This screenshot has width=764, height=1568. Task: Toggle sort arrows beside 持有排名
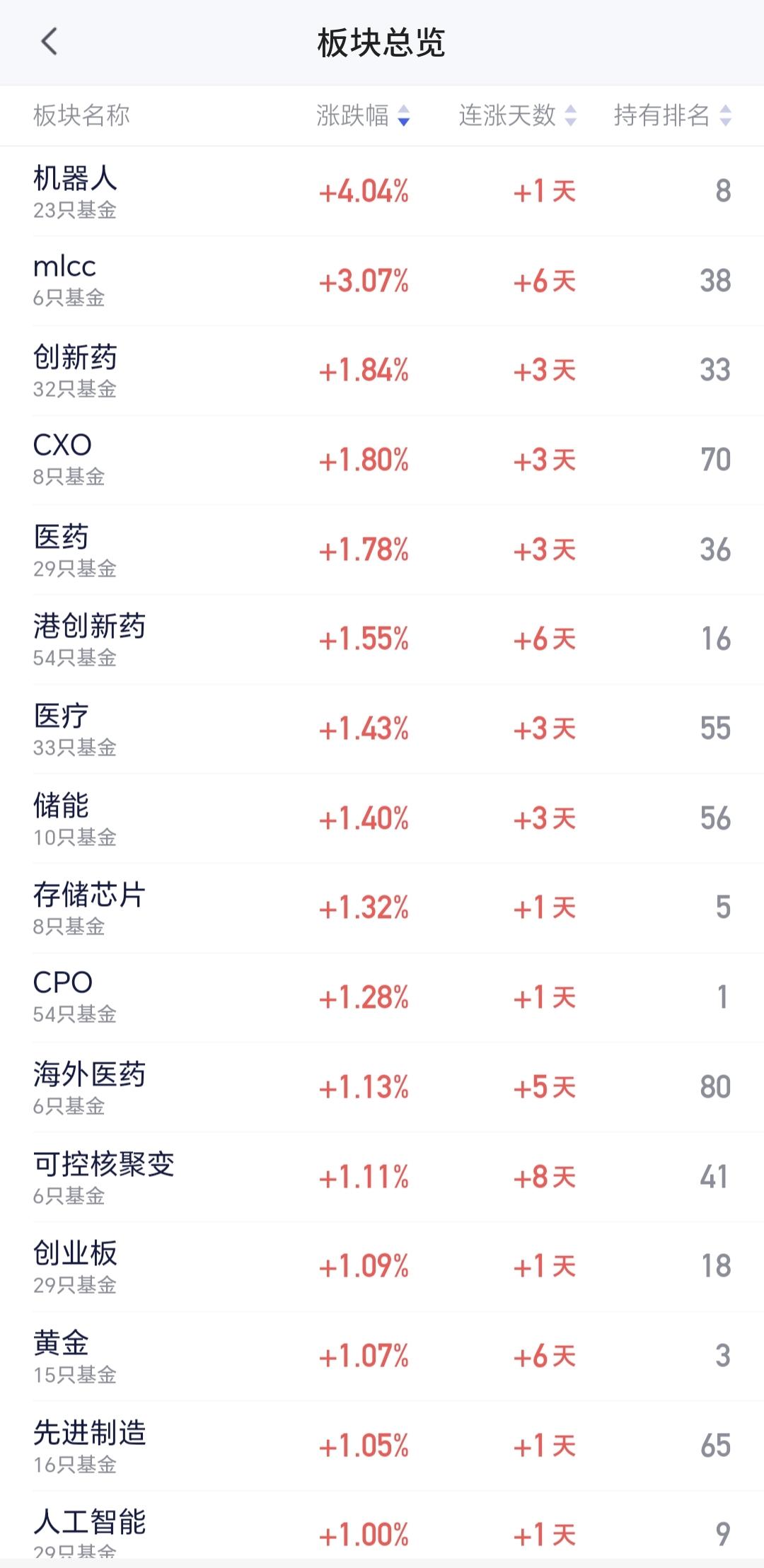point(725,115)
